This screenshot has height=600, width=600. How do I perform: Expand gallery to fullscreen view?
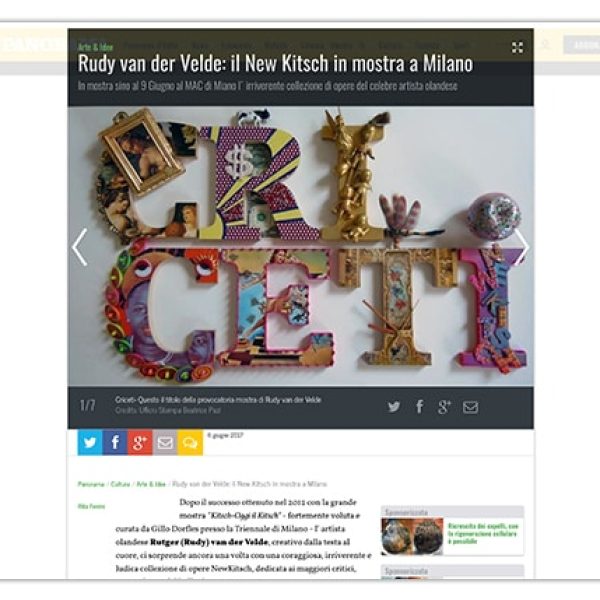(517, 48)
